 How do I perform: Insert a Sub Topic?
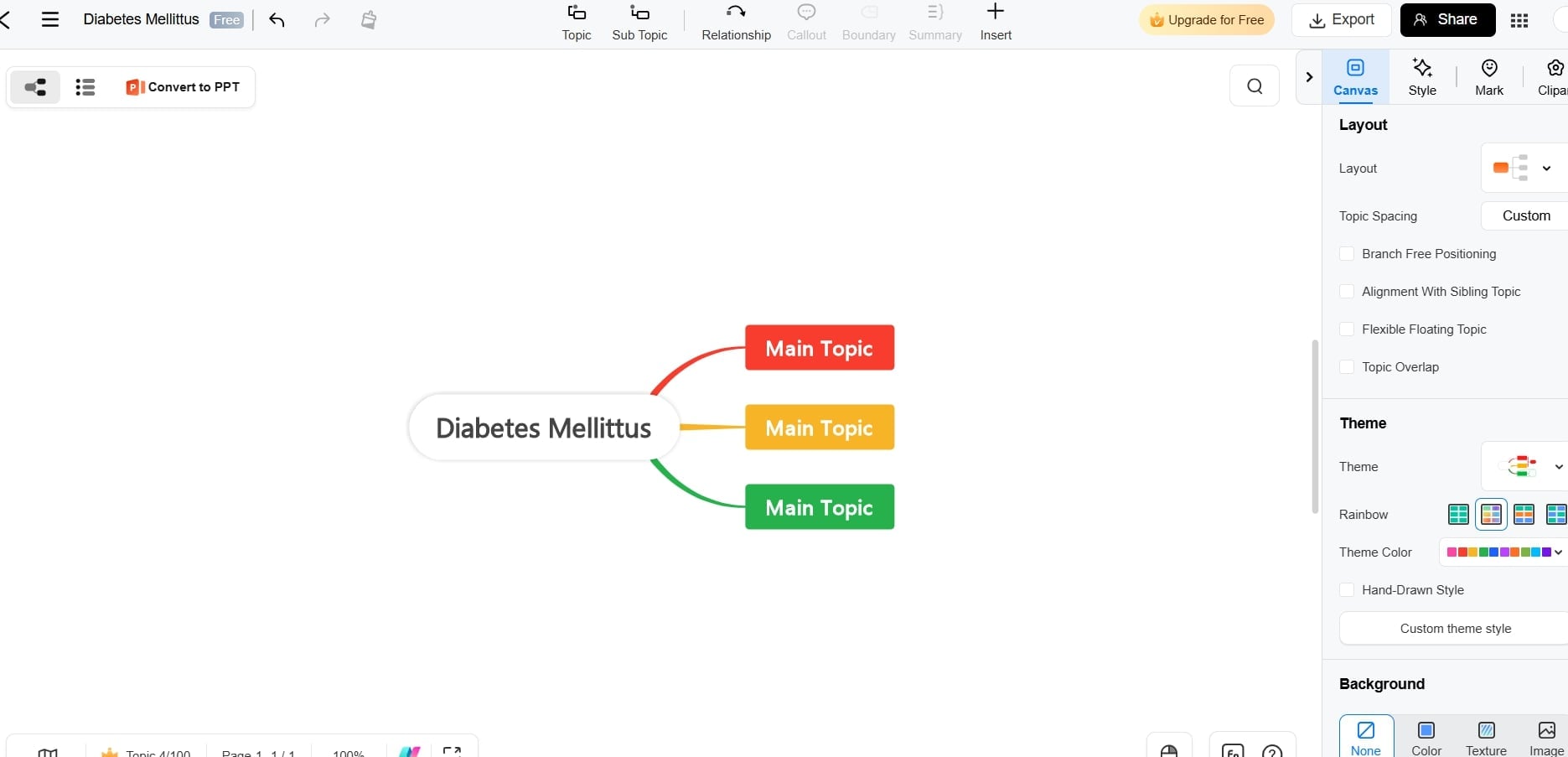pyautogui.click(x=639, y=22)
